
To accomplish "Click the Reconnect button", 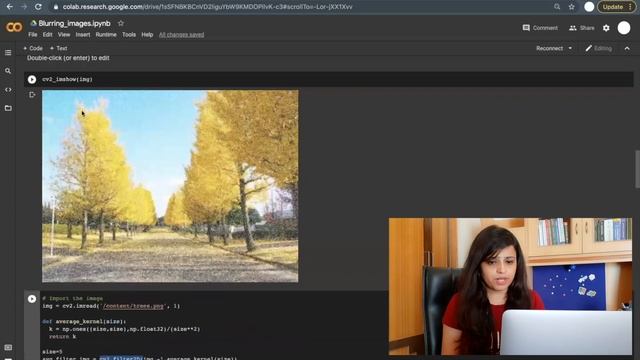I will [x=549, y=48].
